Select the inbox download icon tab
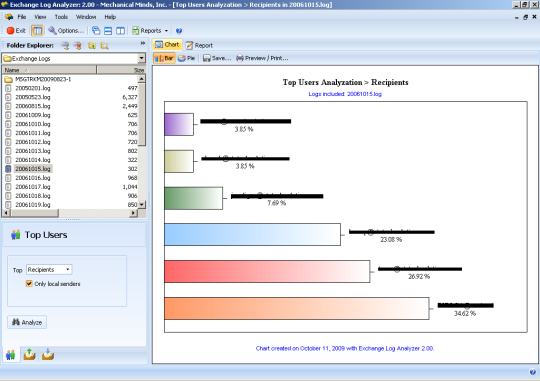This screenshot has height=381, width=540. pyautogui.click(x=48, y=354)
